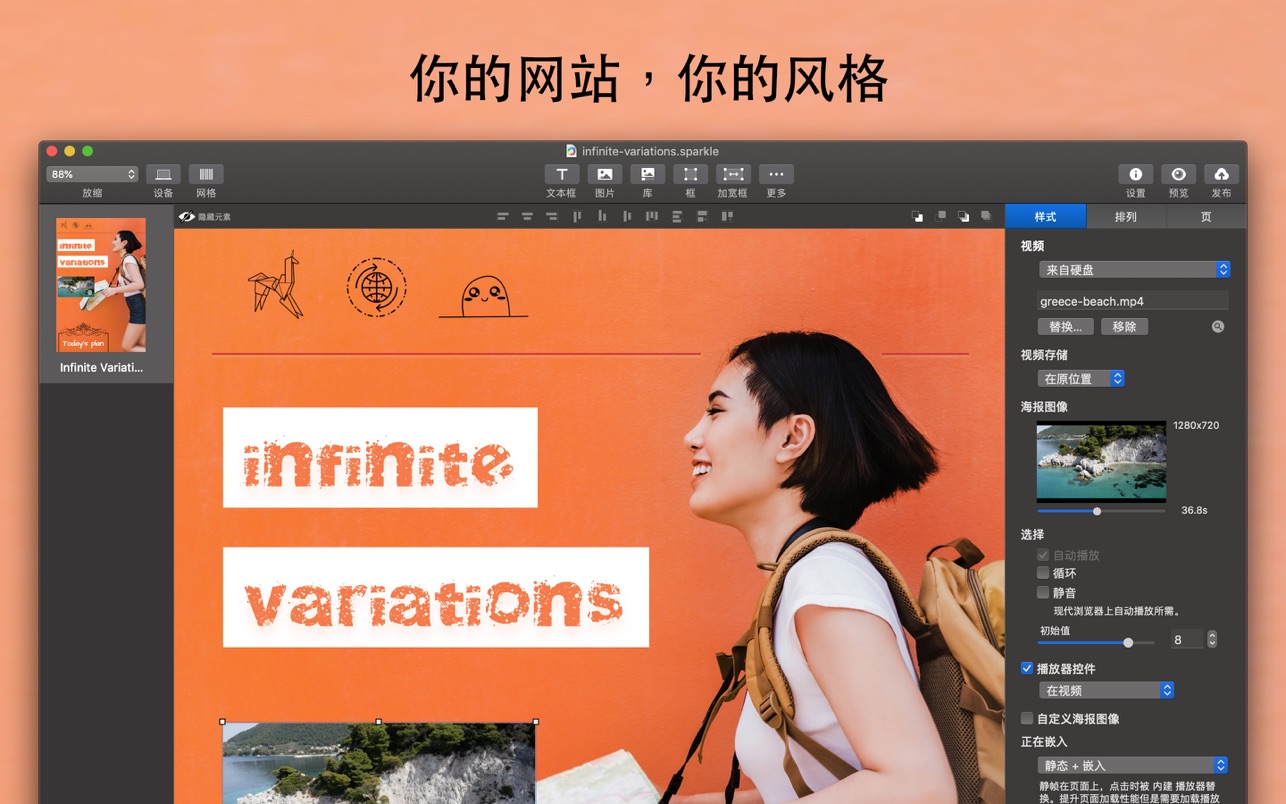Click the poster image preview thumbnail

pyautogui.click(x=1101, y=461)
